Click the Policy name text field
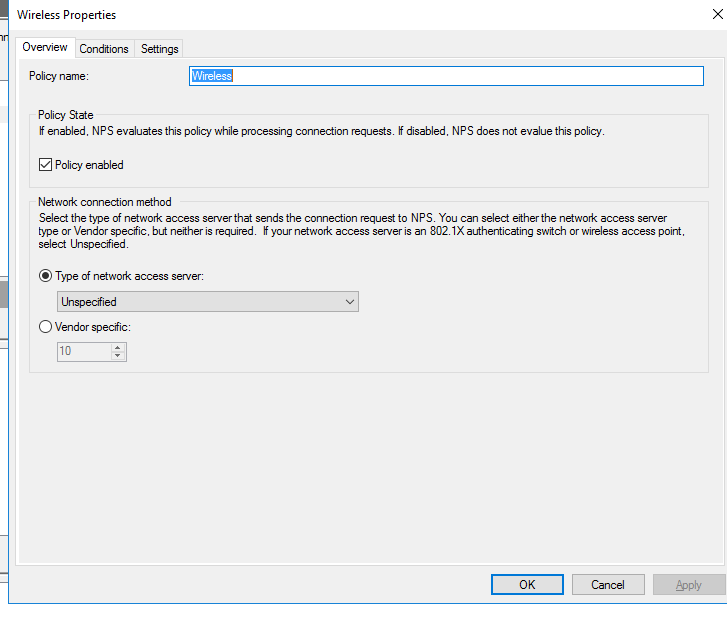 (x=447, y=76)
